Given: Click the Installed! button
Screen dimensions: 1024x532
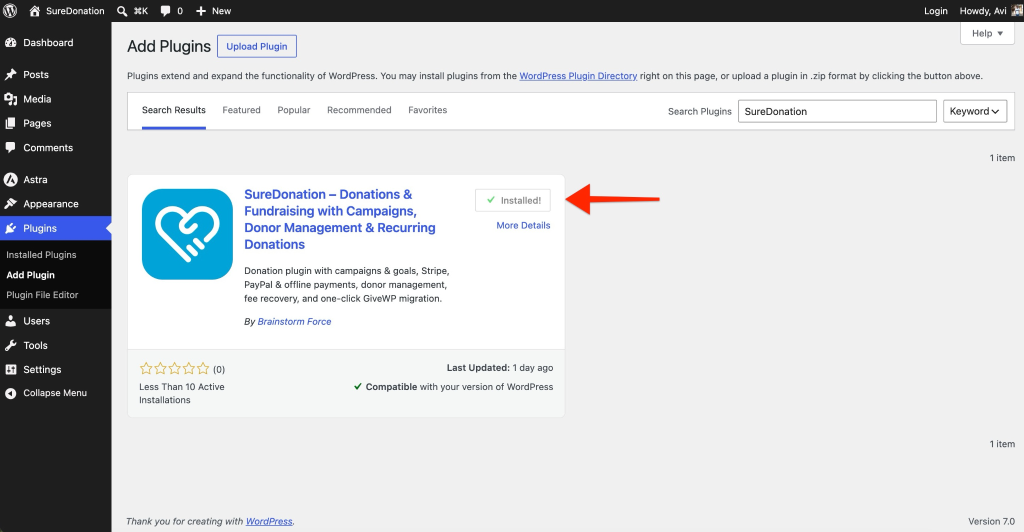Looking at the screenshot, I should tap(513, 200).
